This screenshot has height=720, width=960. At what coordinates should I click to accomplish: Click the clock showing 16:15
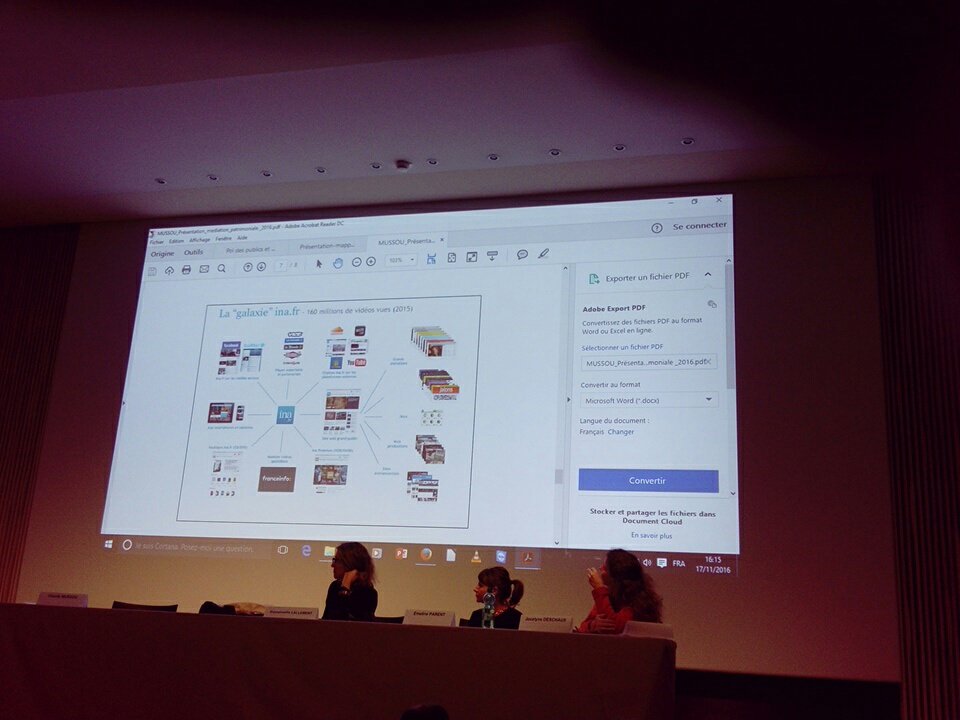point(713,560)
